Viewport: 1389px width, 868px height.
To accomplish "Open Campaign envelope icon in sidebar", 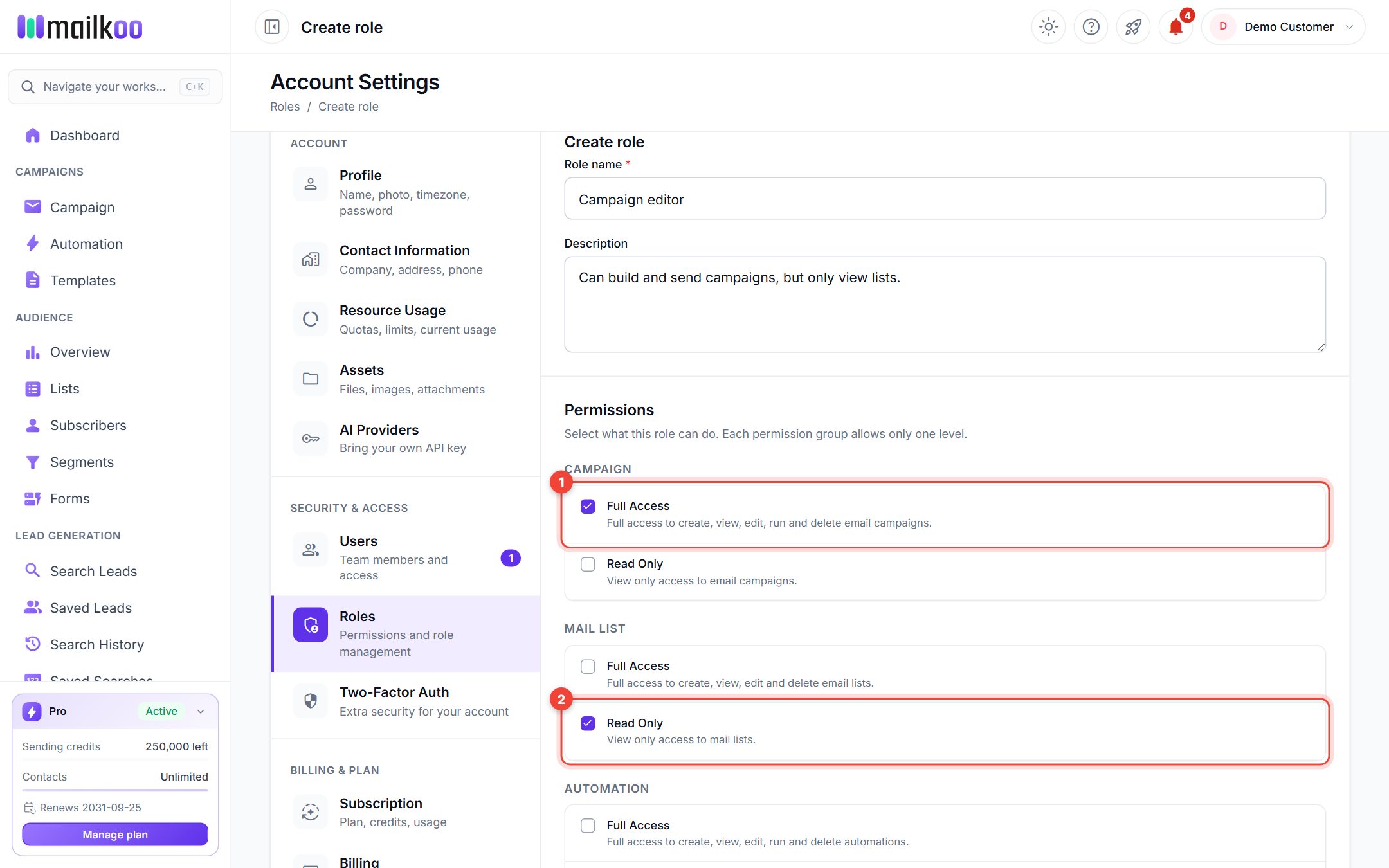I will coord(33,207).
